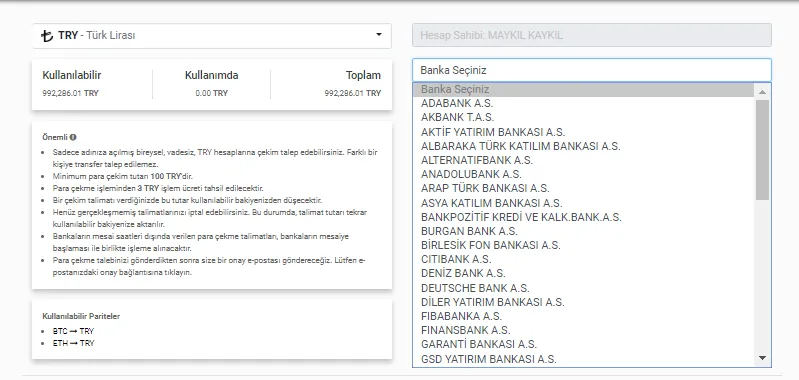The image size is (799, 380).
Task: Select GARANTİ BANKASI A.S.
Action: (583, 344)
